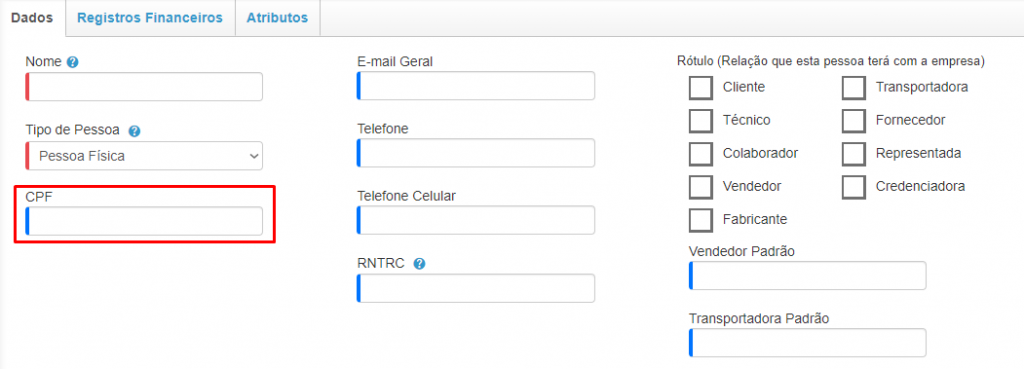Focus the E-mail Geral field

point(475,86)
